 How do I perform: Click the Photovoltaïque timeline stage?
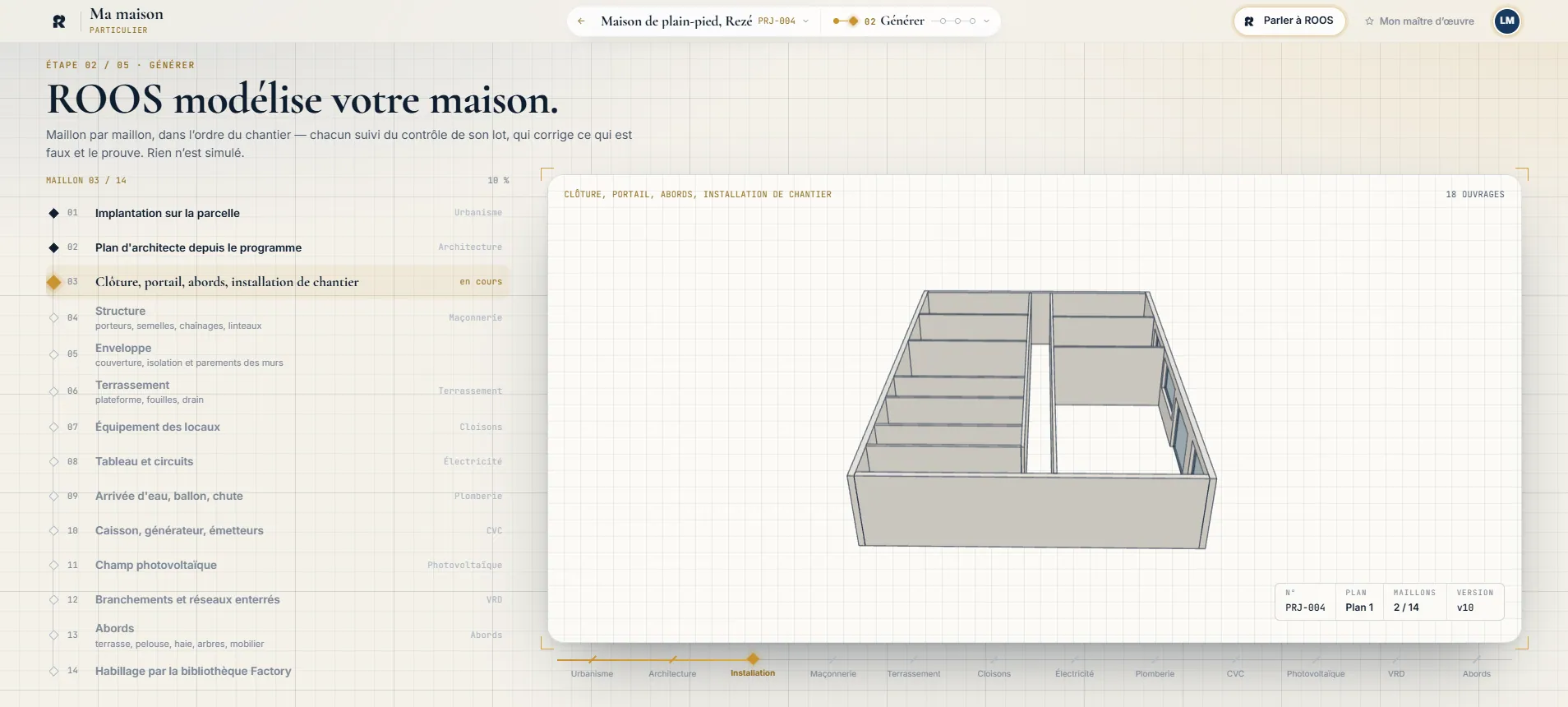pyautogui.click(x=1316, y=667)
